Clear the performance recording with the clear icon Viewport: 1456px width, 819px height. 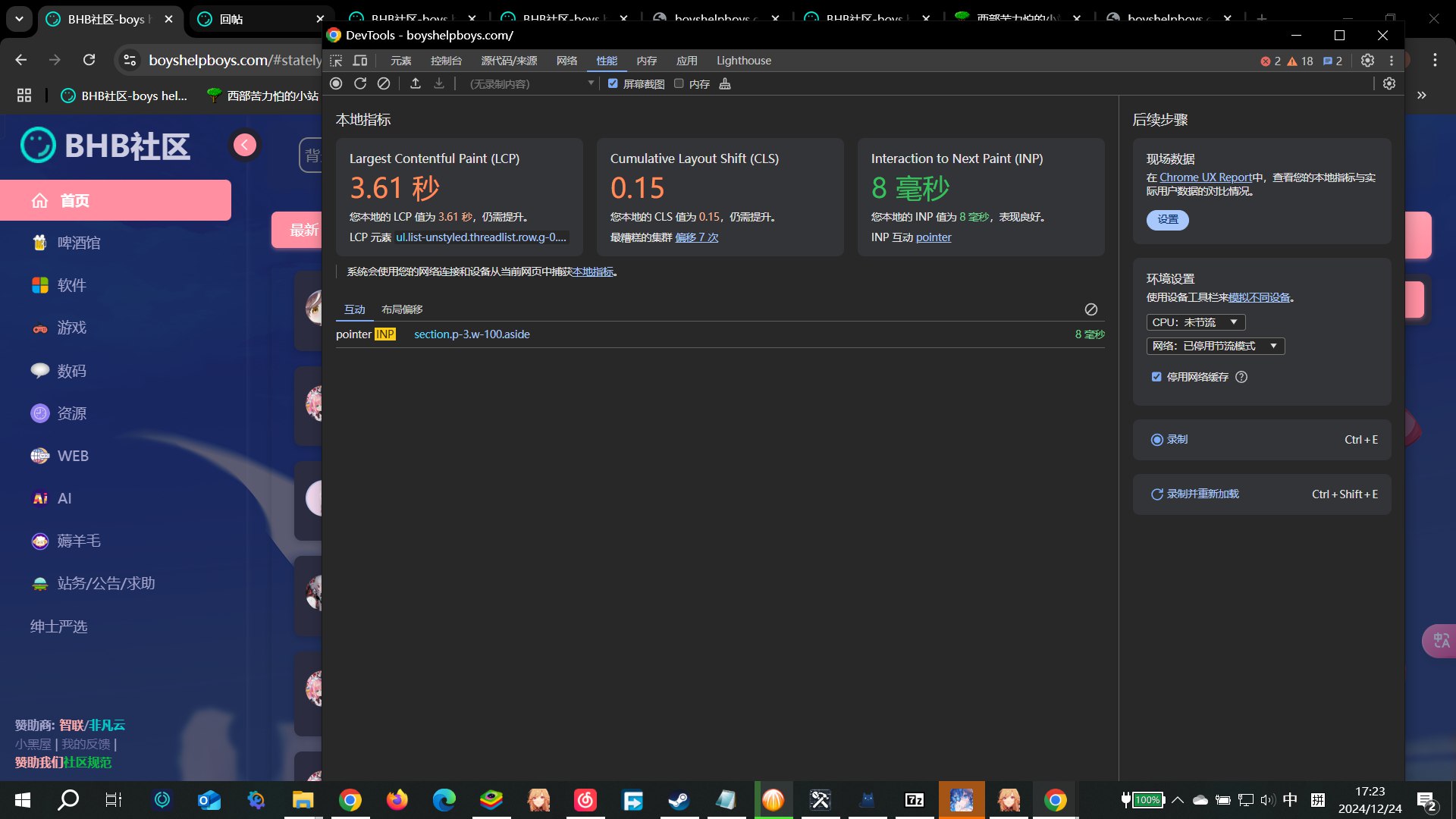(384, 83)
